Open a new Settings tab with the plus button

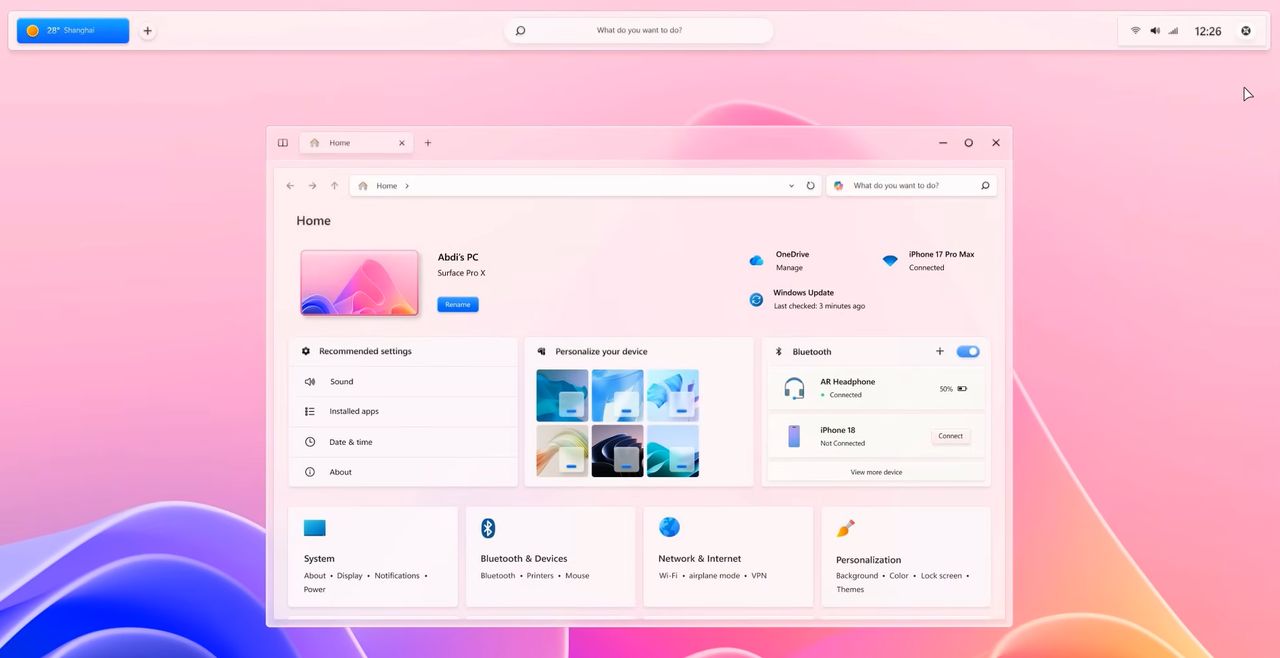428,142
